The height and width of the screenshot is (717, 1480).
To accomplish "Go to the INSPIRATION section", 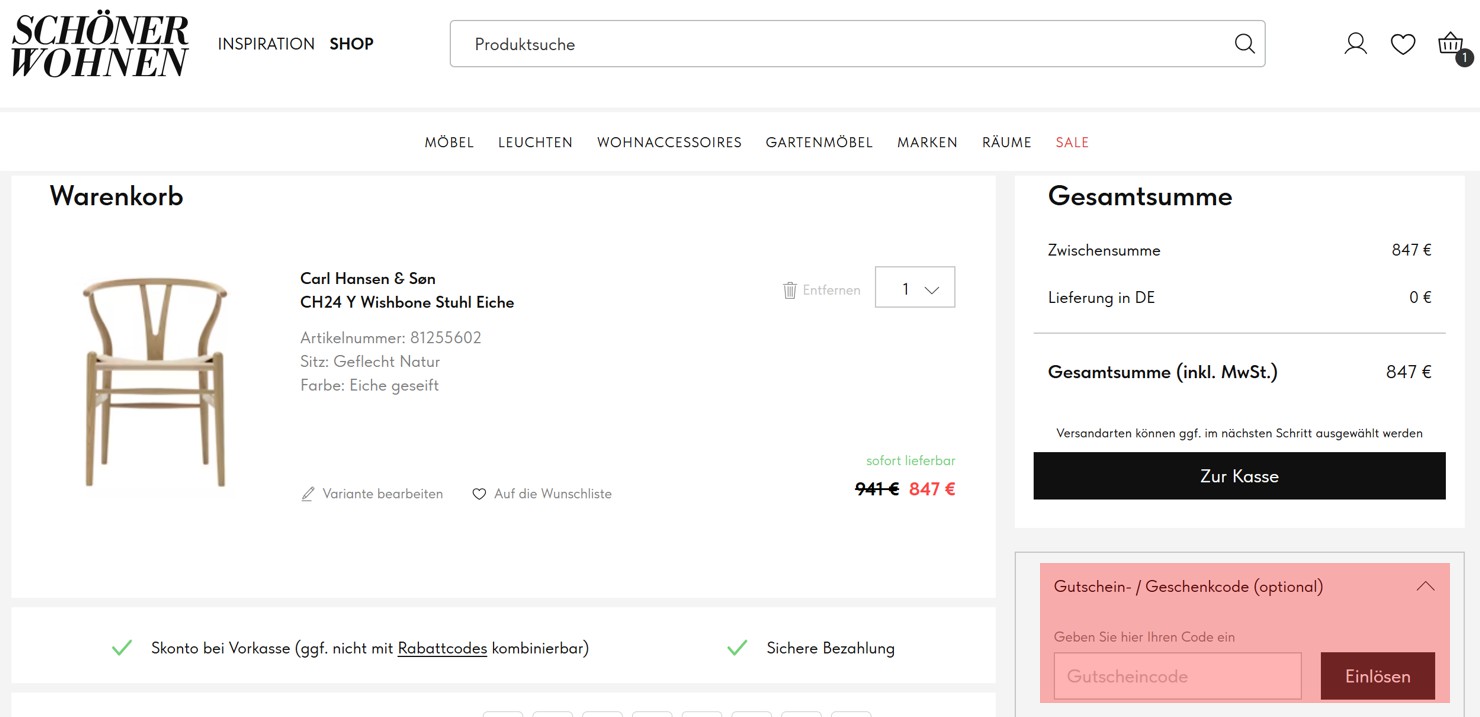I will pos(266,44).
